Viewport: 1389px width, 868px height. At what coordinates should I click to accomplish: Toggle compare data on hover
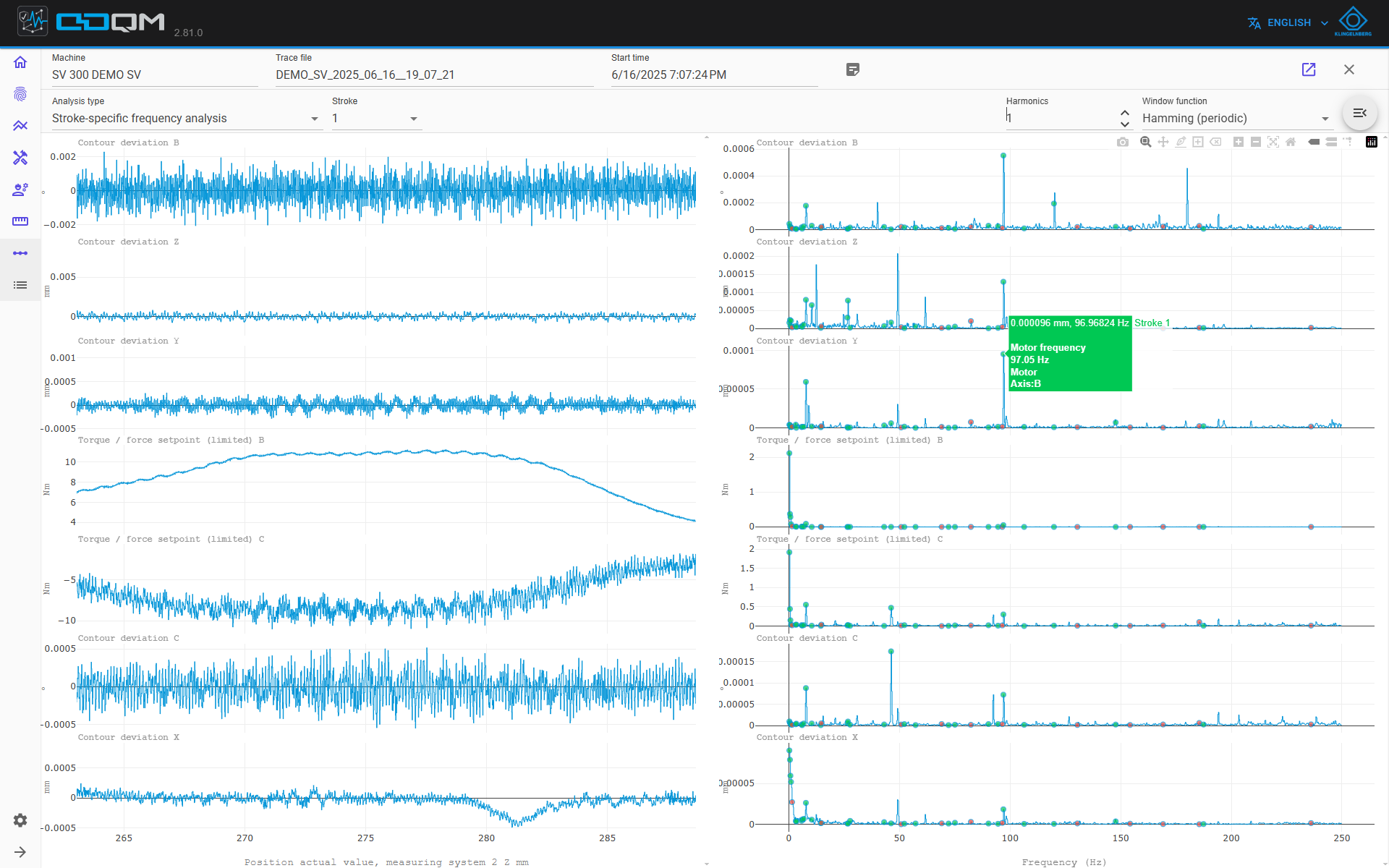point(1331,142)
